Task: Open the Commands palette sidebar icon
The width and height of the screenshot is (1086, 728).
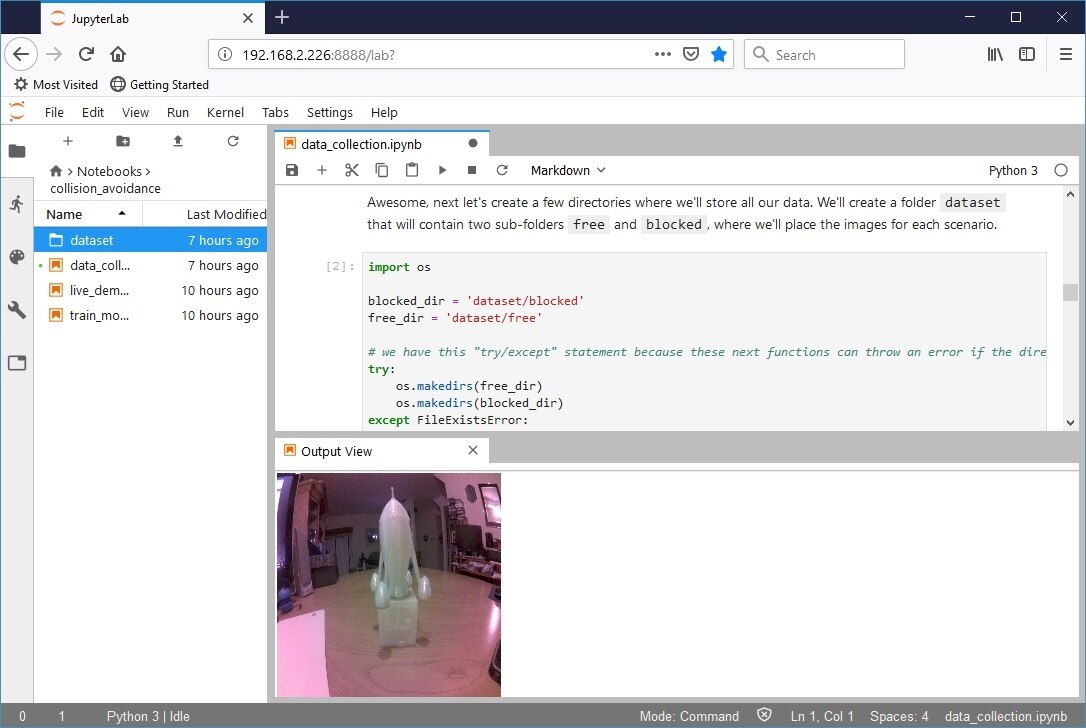Action: click(17, 257)
